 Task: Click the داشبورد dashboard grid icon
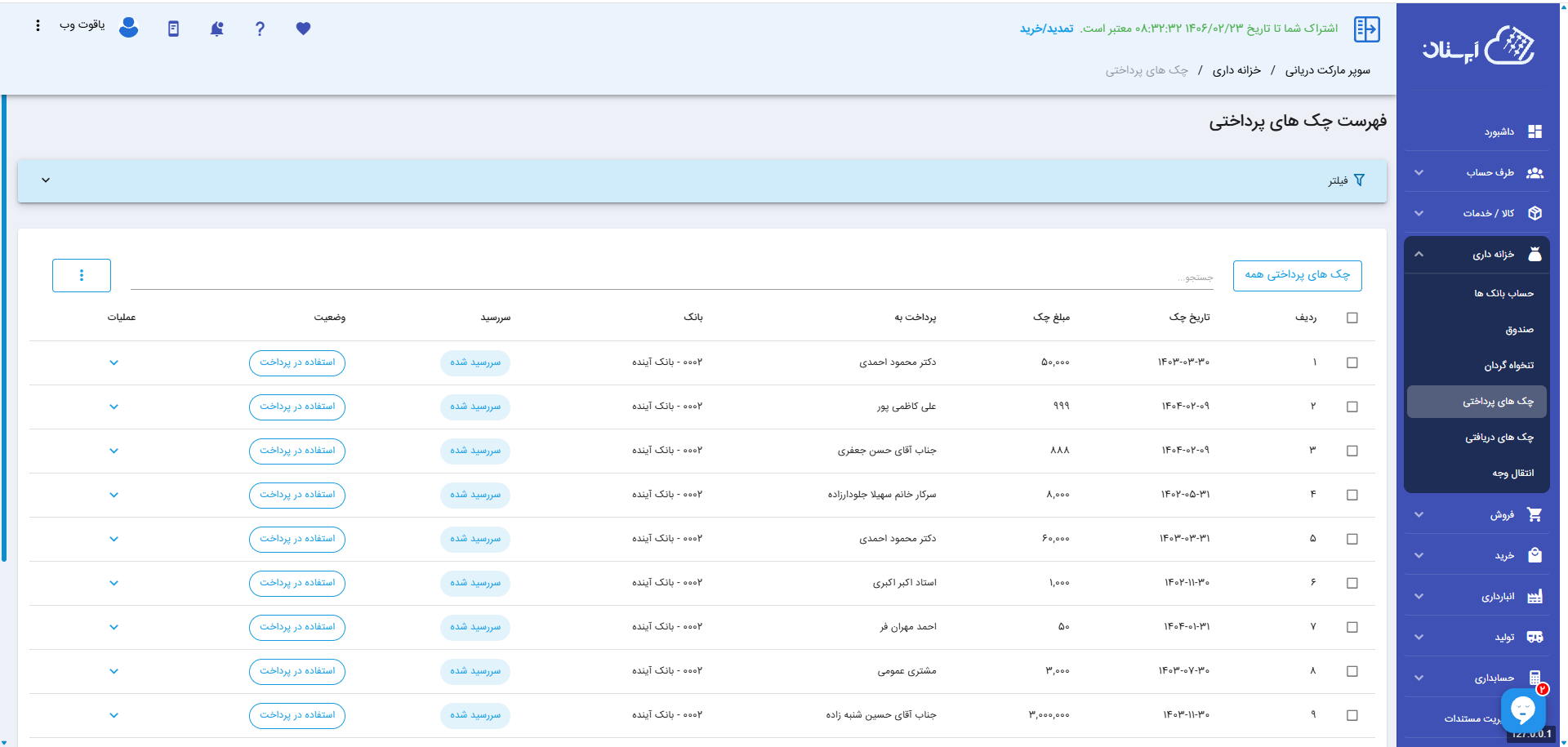(x=1535, y=131)
